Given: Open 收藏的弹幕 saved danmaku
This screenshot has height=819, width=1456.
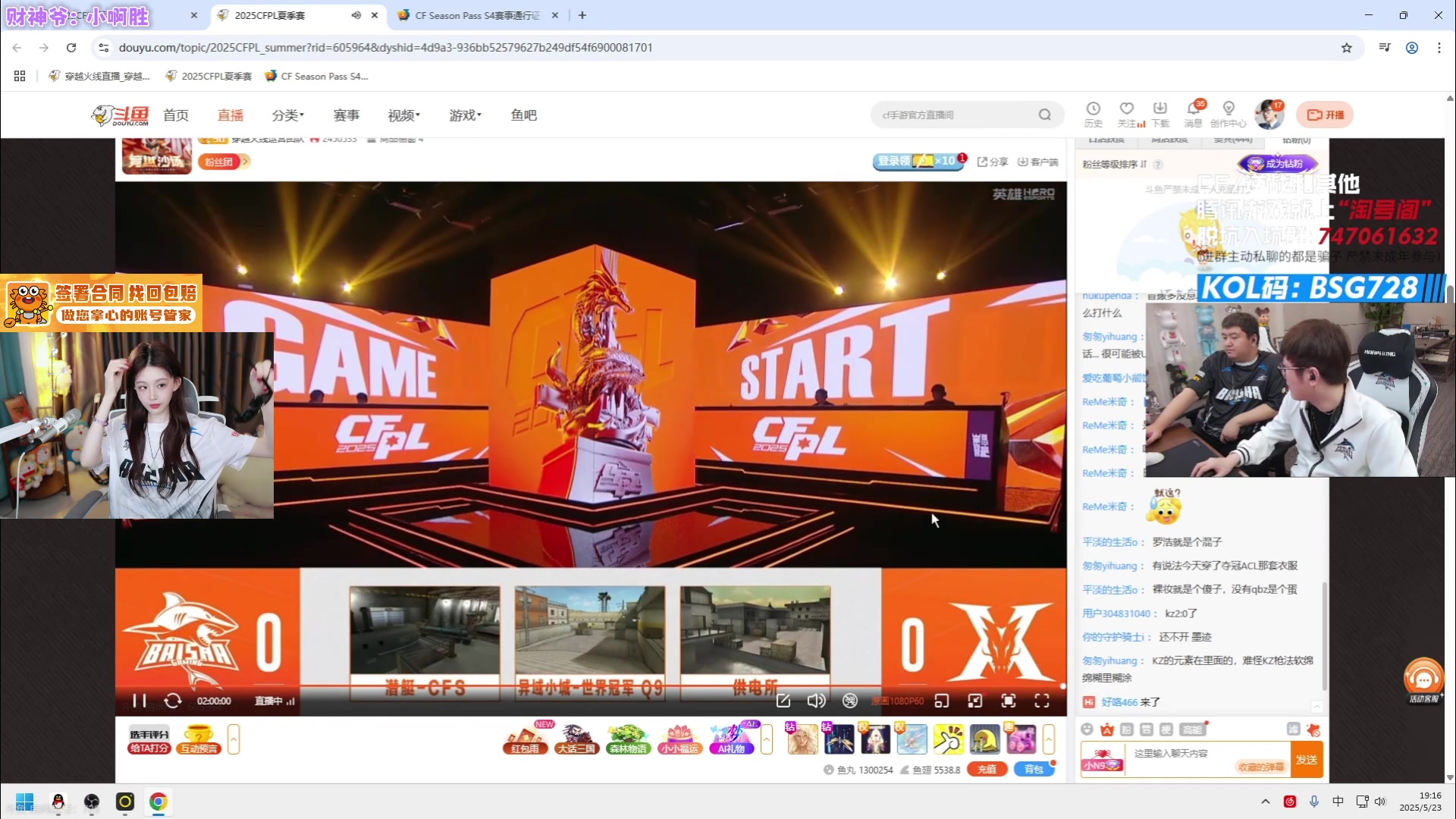Looking at the screenshot, I should [x=1262, y=767].
